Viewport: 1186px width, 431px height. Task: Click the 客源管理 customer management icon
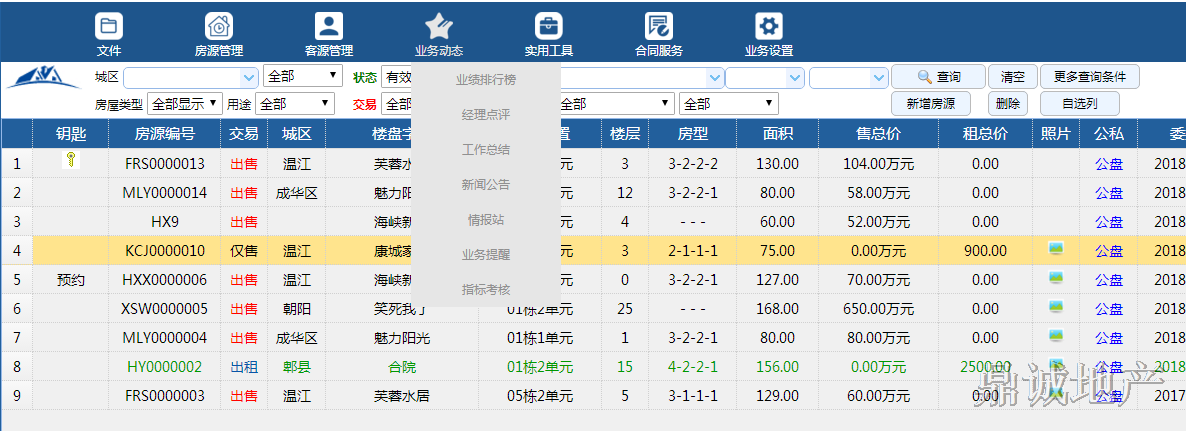click(329, 27)
